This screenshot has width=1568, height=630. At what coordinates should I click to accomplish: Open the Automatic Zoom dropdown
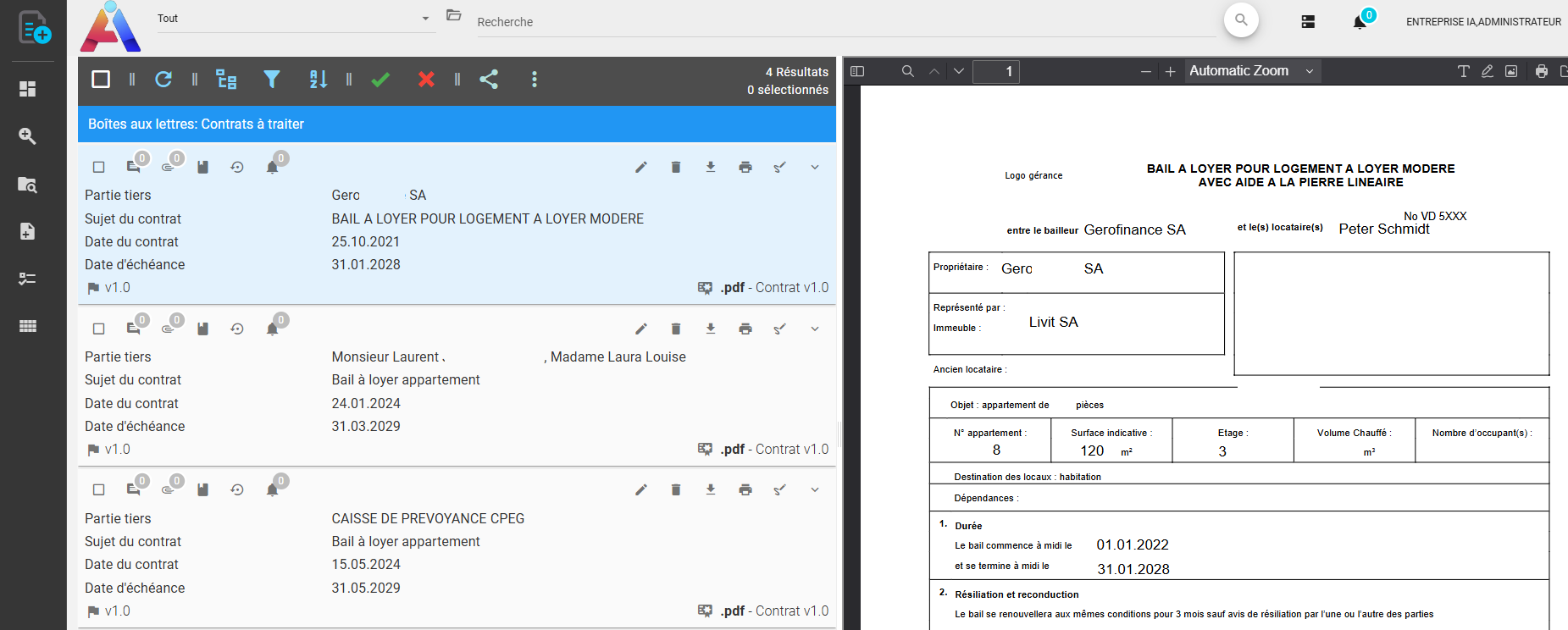point(1251,71)
